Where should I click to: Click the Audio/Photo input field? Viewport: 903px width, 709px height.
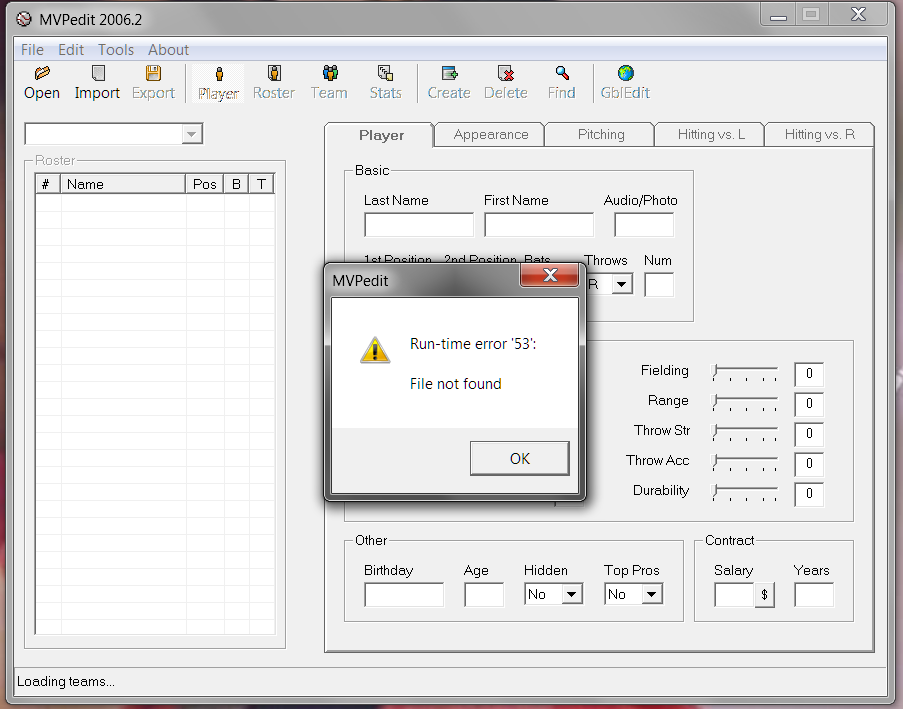coord(644,225)
